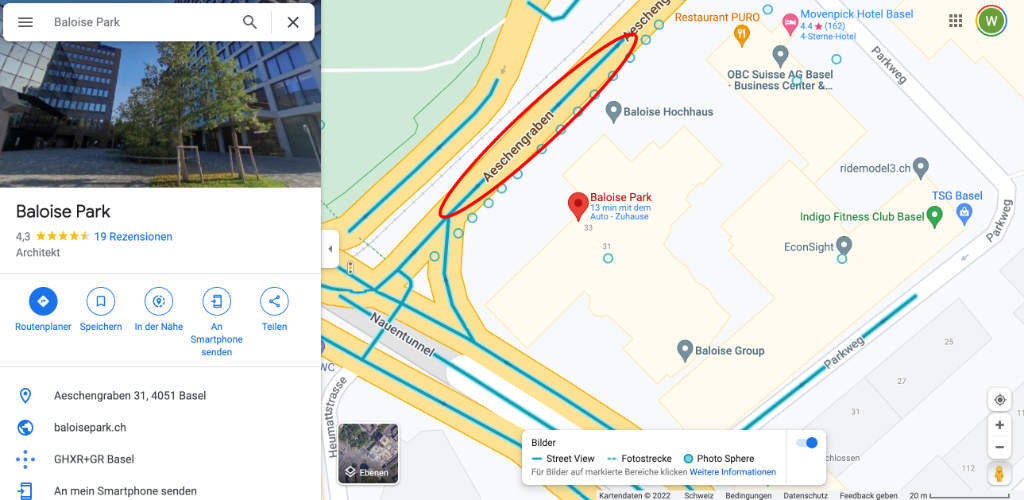This screenshot has height=500, width=1024.
Task: Open the hamburger main menu
Action: [x=25, y=22]
